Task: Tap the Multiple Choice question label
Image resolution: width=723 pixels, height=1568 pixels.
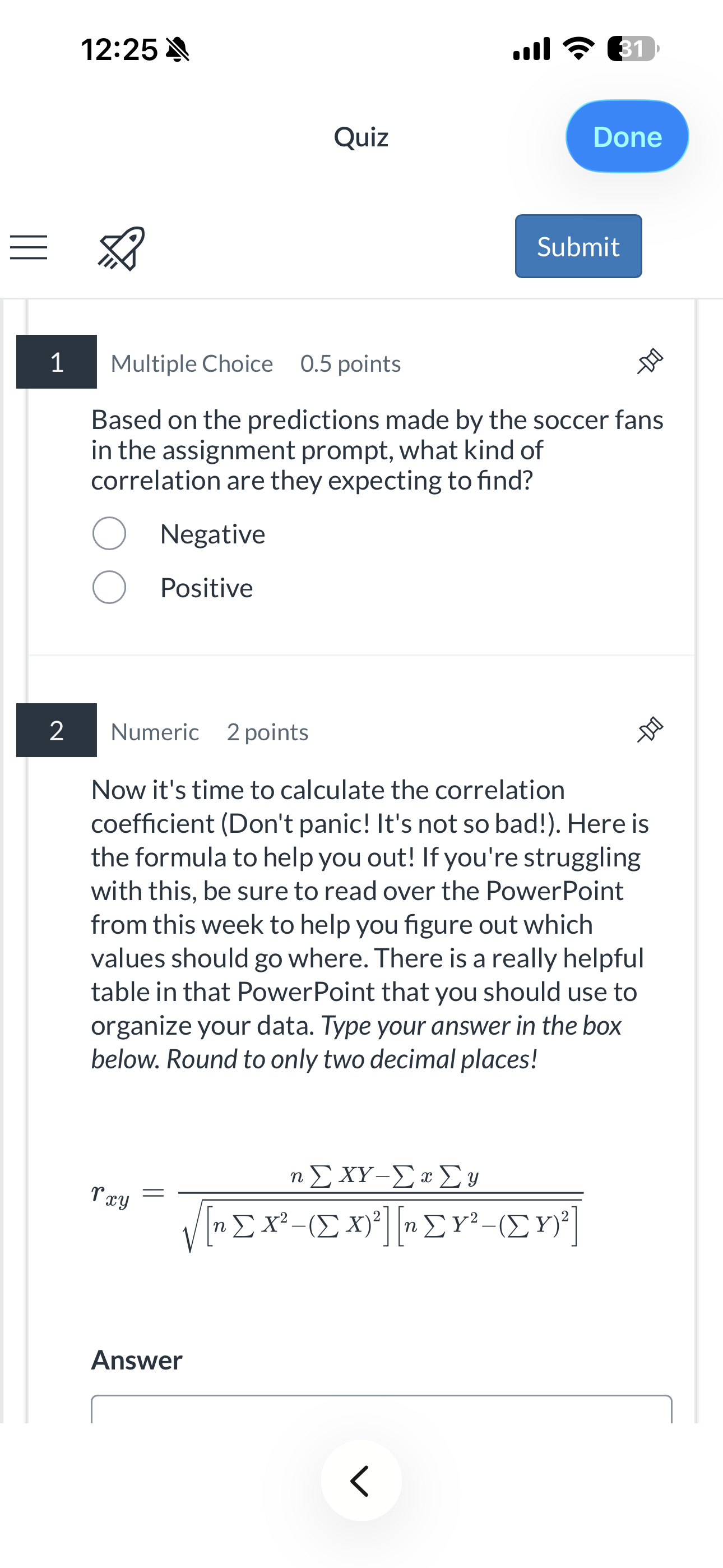Action: 192,363
